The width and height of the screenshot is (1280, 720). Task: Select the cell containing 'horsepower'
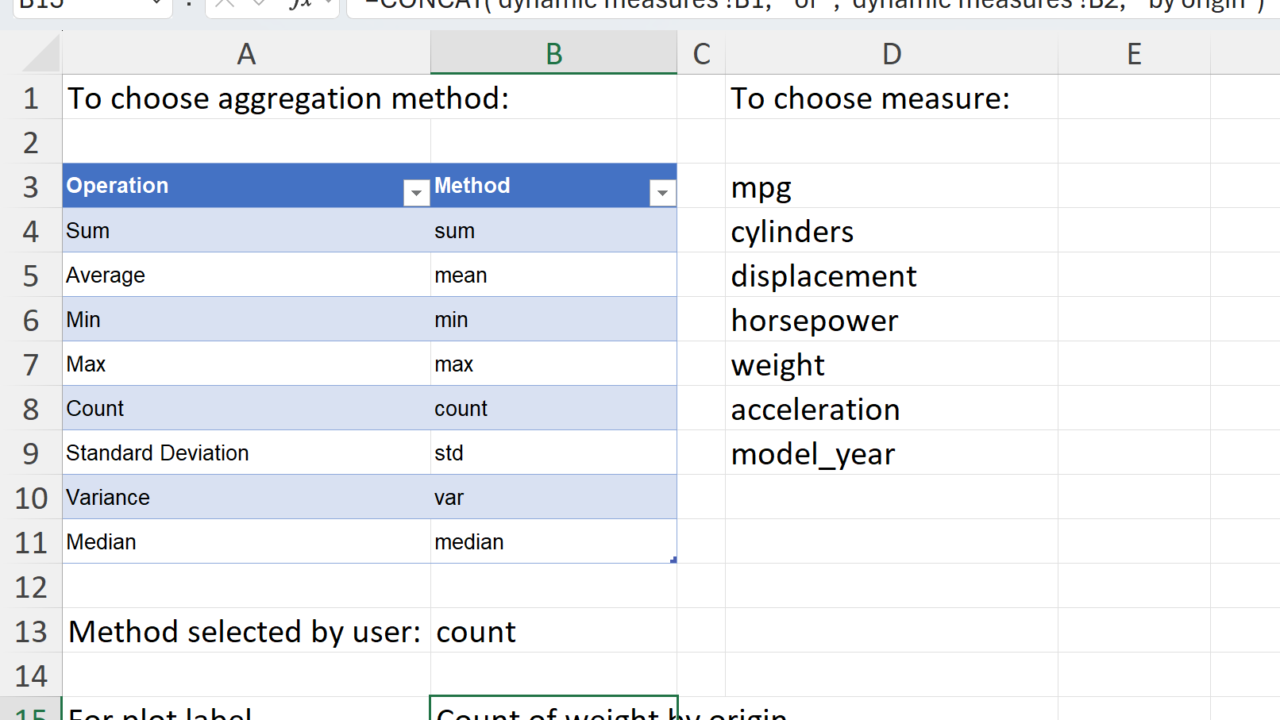[x=815, y=321]
